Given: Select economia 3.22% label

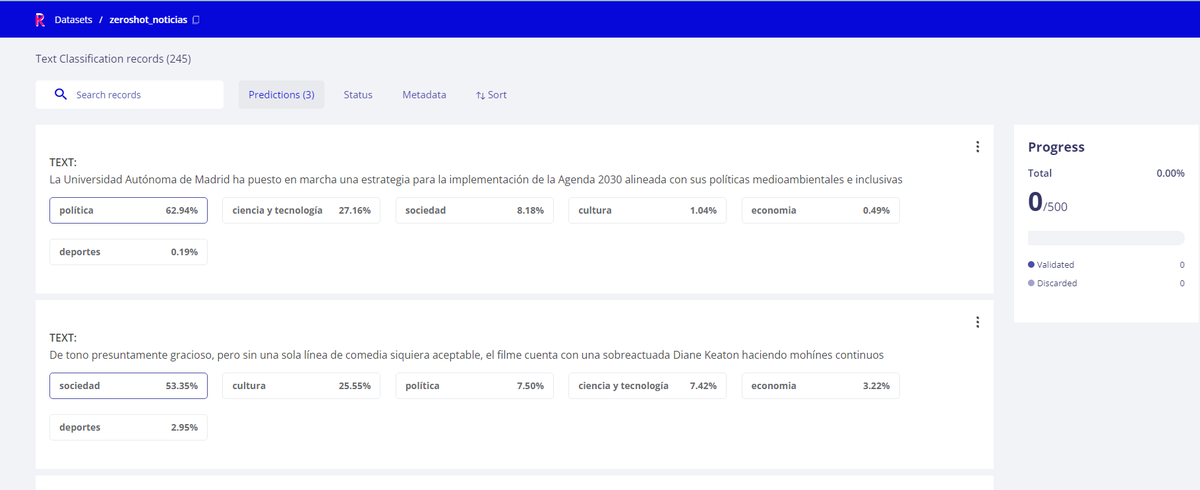Looking at the screenshot, I should pos(820,386).
